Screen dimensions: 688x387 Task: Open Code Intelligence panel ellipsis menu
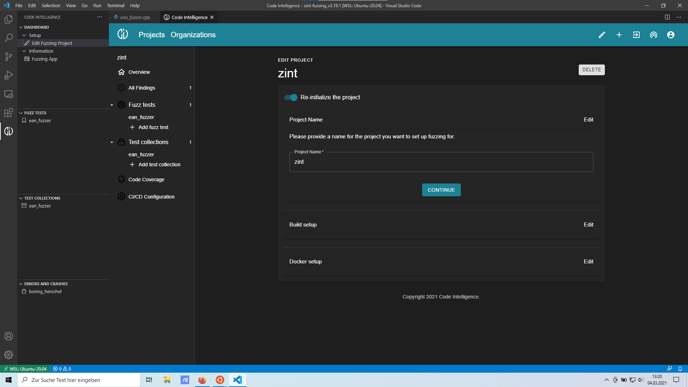[100, 17]
